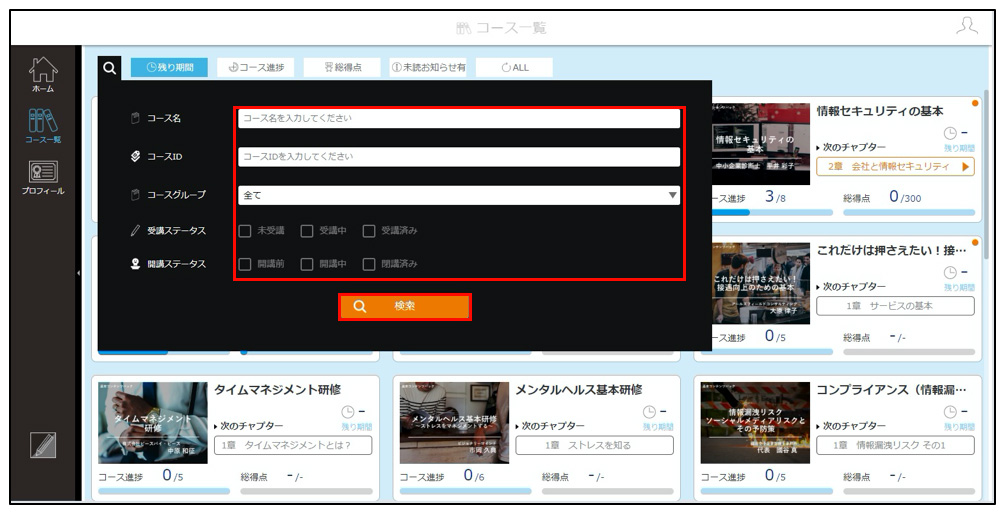Open chapter 1章 情報漏洩リスク その1 button
Viewport: 1005px width, 515px height.
point(895,445)
